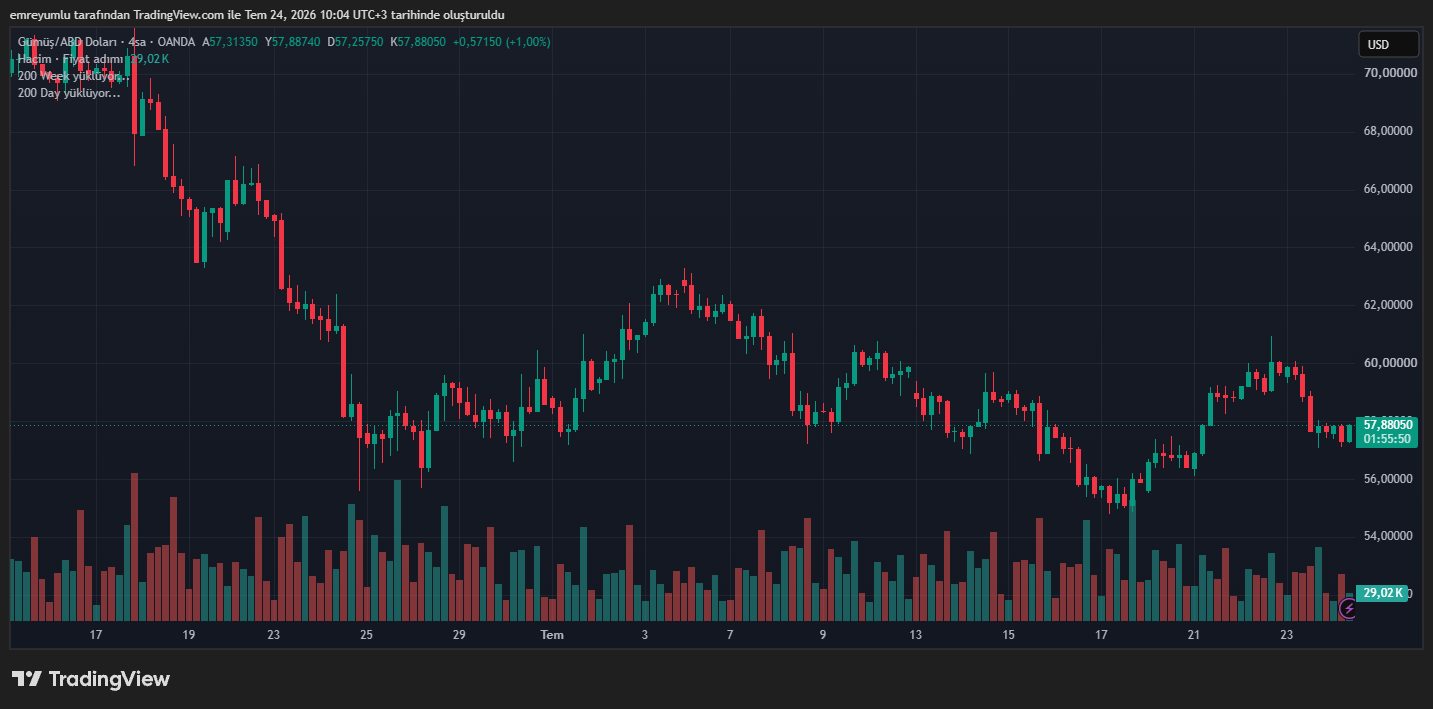The image size is (1433, 709).
Task: Select the Hacim volume indicator legend
Action: (x=35, y=59)
